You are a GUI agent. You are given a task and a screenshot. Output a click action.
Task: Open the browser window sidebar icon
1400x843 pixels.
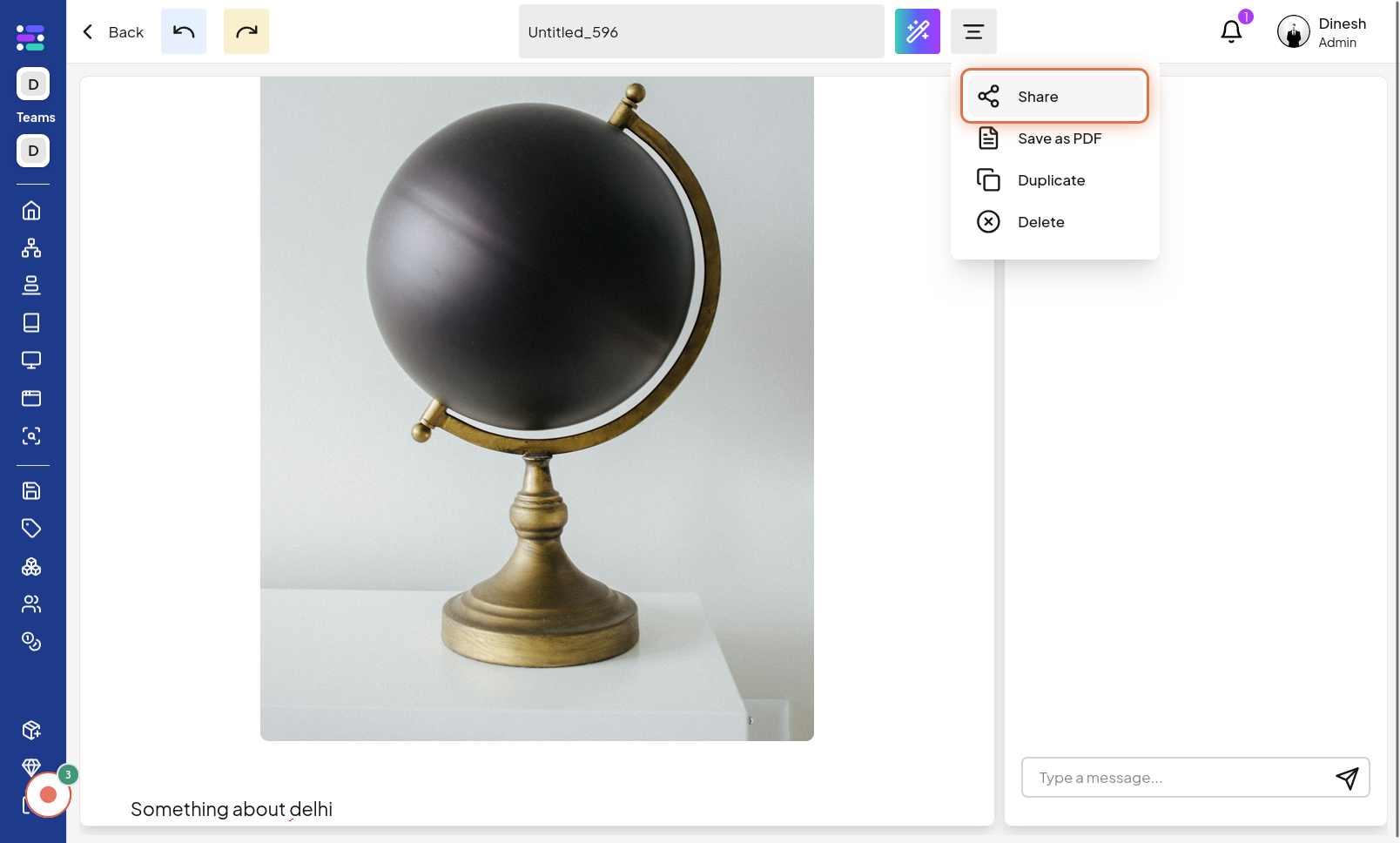pyautogui.click(x=31, y=398)
